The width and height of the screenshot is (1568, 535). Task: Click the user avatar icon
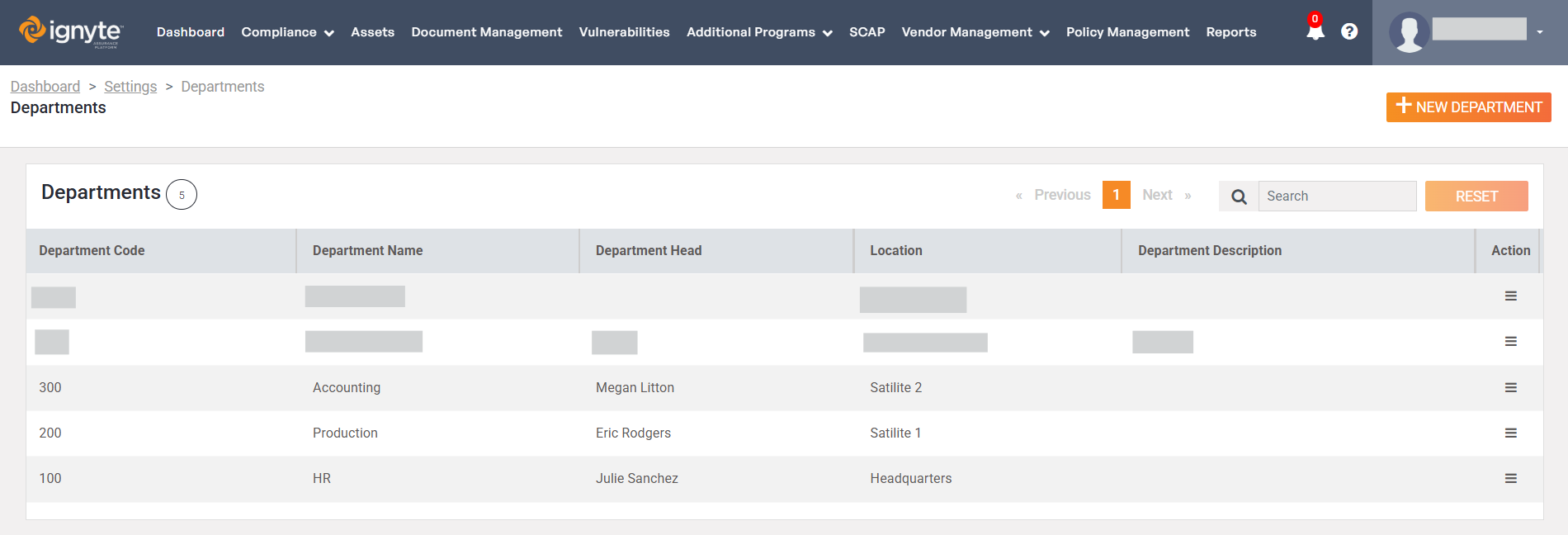pos(1409,32)
